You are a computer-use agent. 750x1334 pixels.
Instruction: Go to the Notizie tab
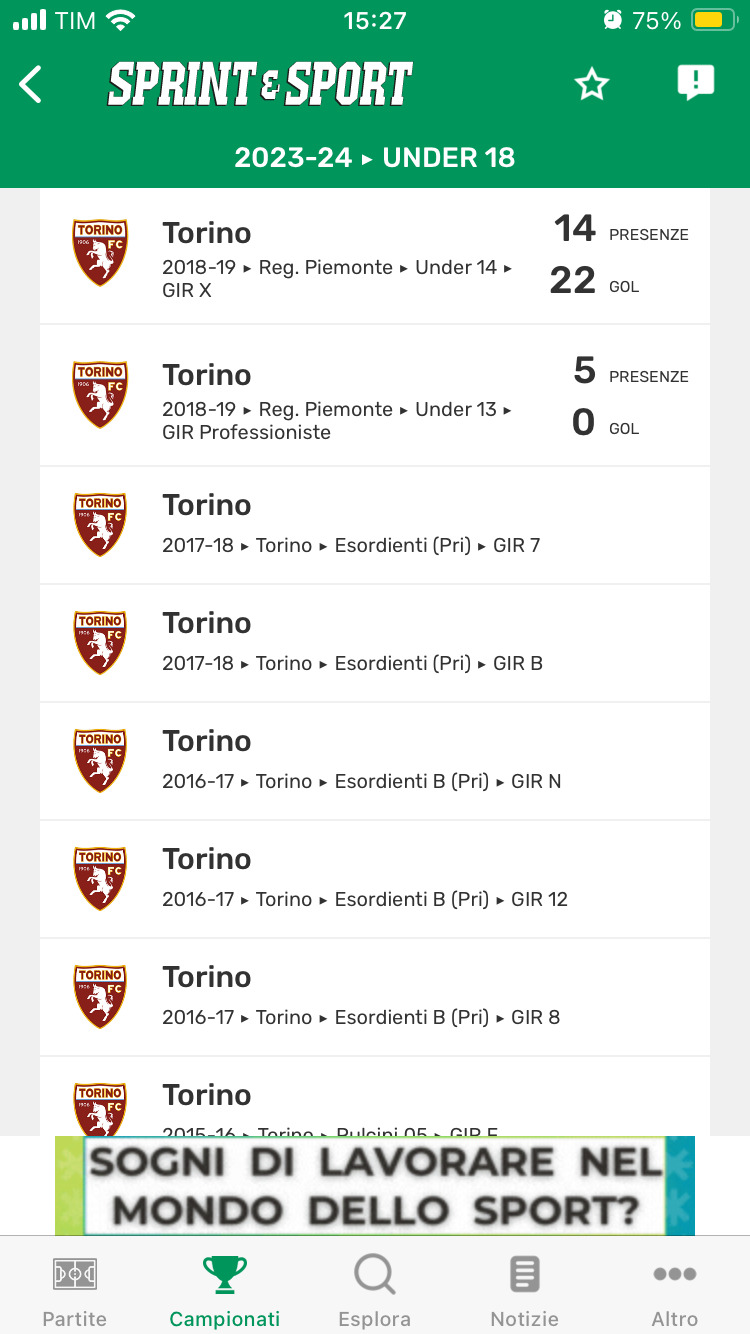[x=525, y=1291]
